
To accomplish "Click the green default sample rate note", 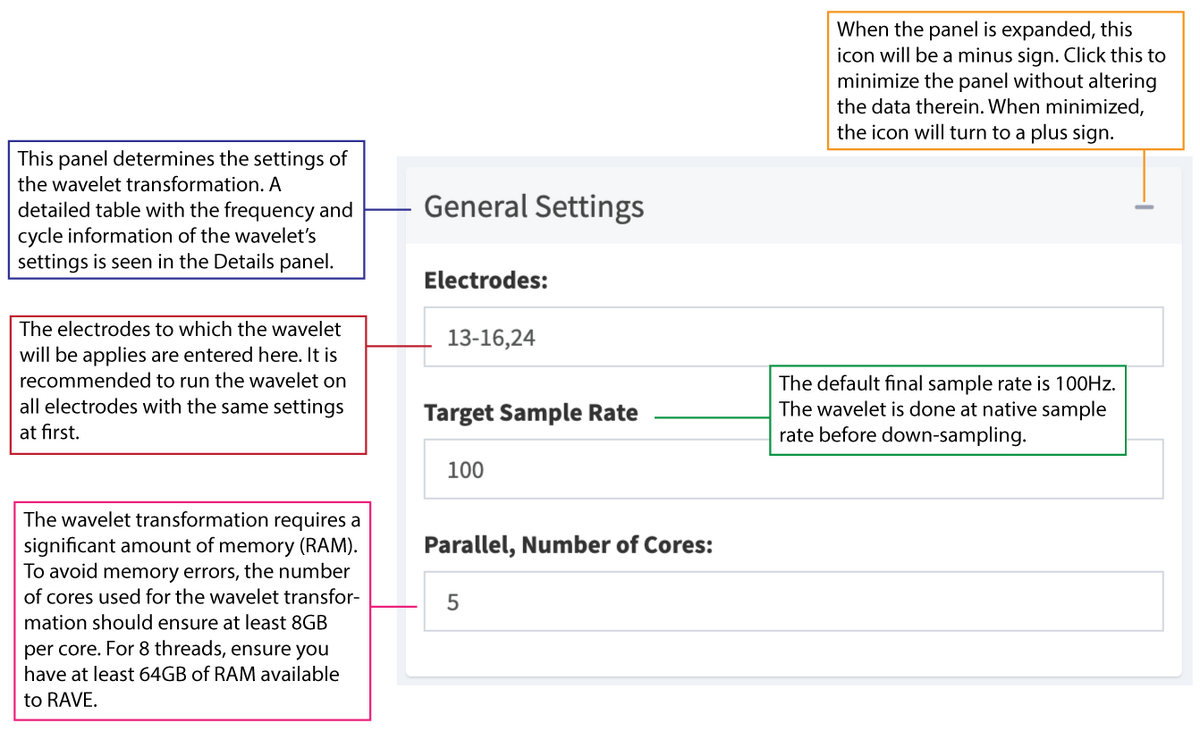I will click(948, 410).
